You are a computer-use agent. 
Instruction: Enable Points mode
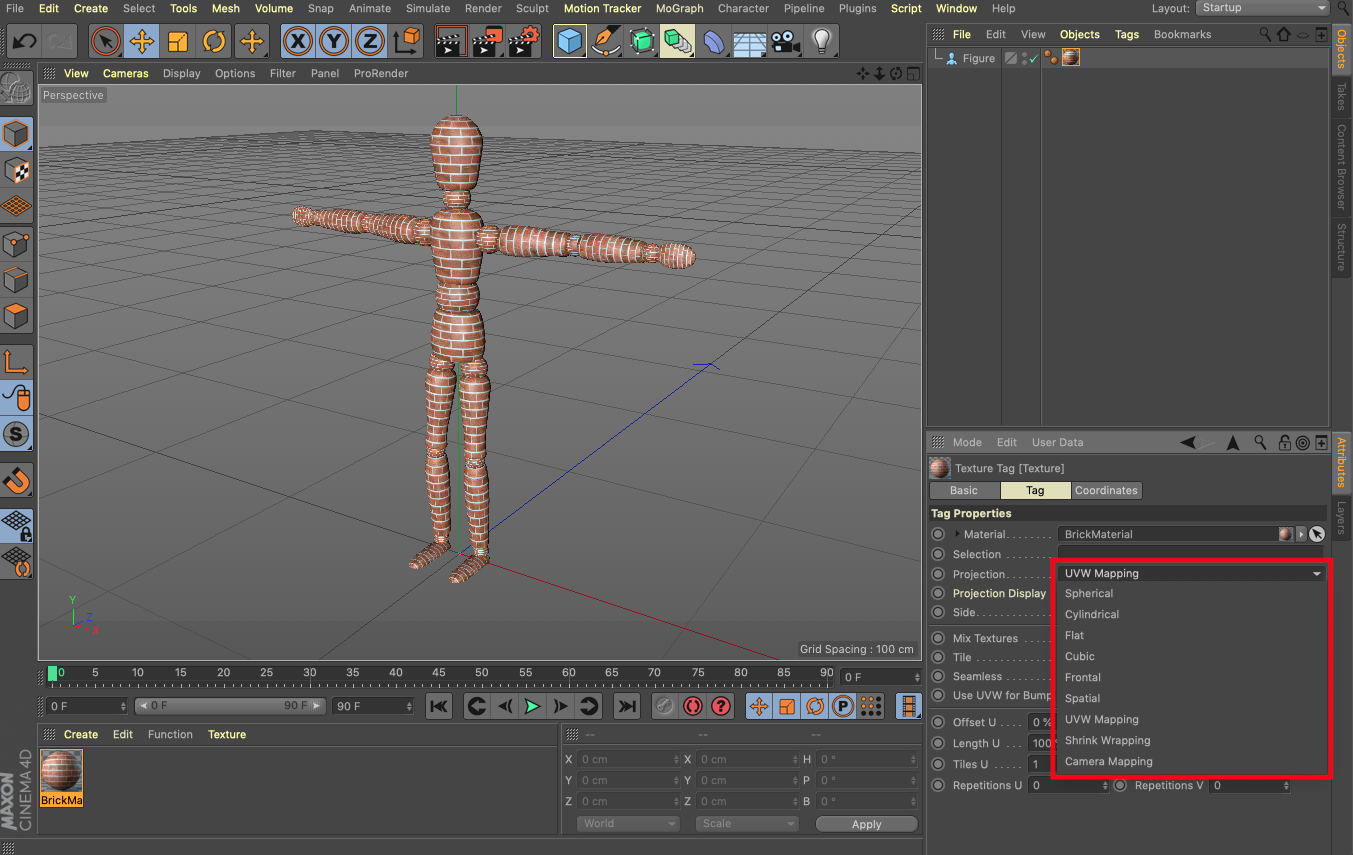click(x=16, y=243)
